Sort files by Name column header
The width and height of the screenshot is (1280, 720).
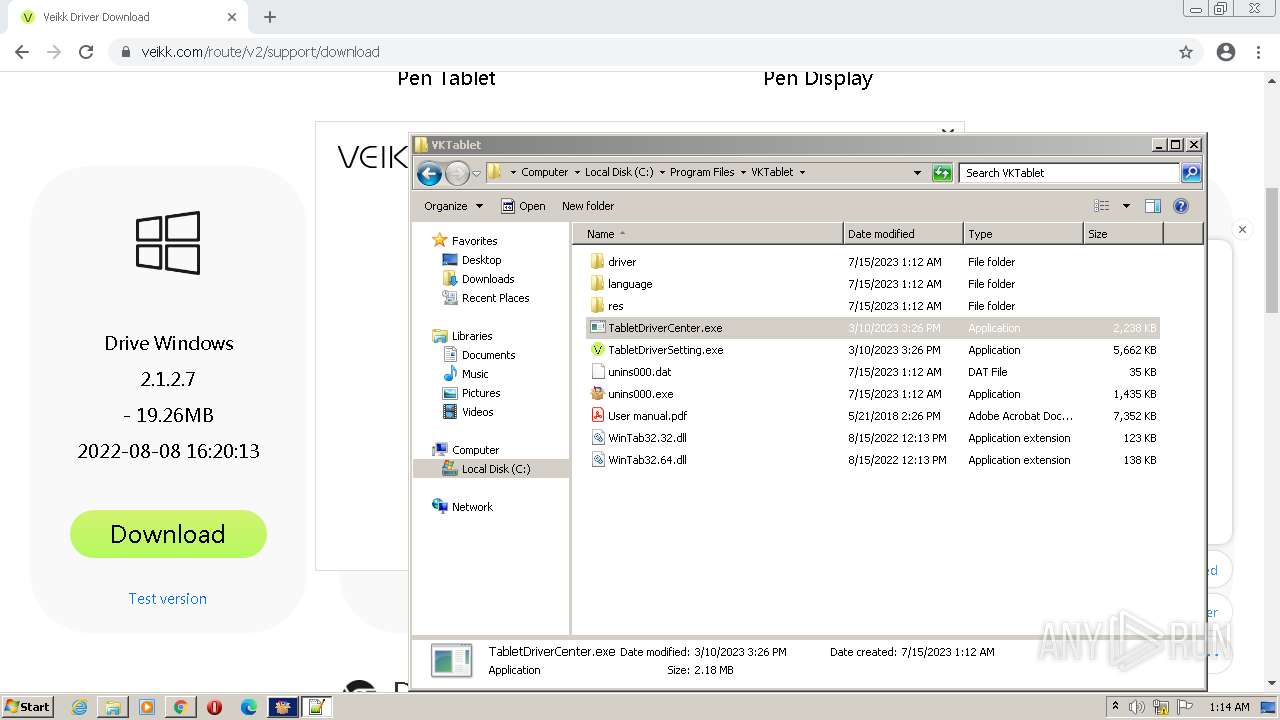(708, 234)
